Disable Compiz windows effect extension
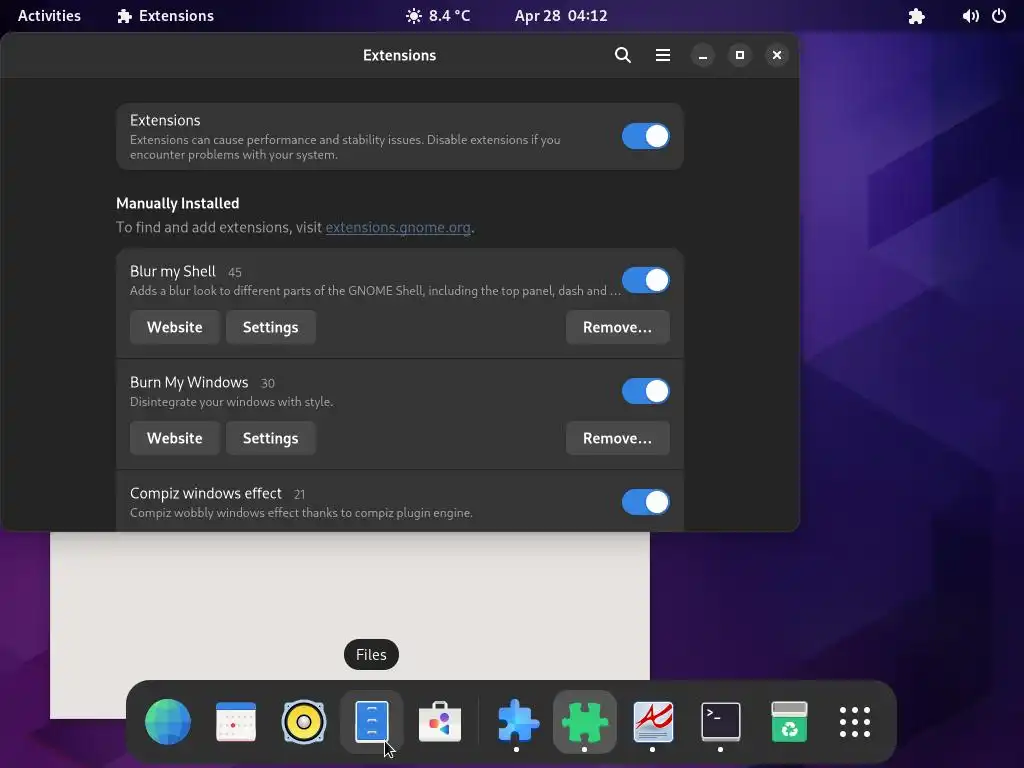 (x=645, y=502)
